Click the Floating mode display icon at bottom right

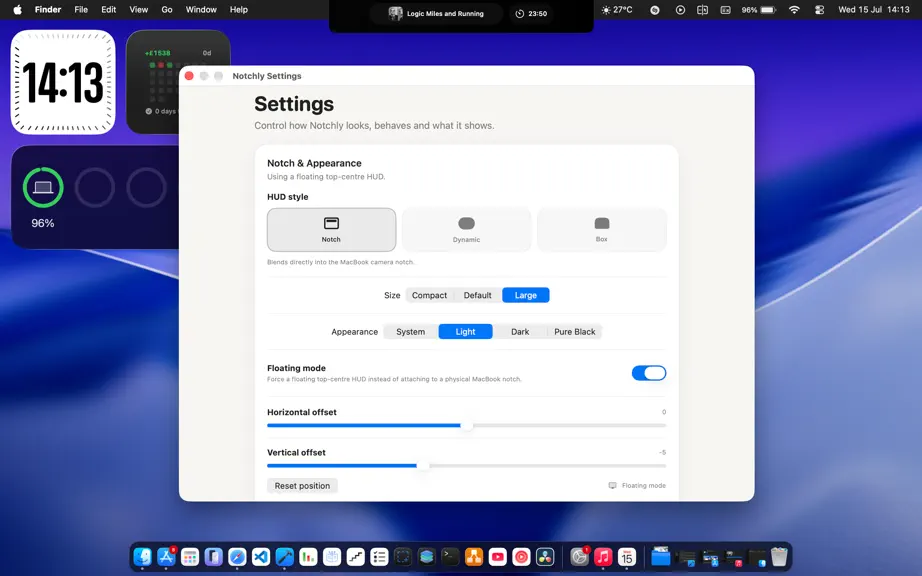coord(612,485)
